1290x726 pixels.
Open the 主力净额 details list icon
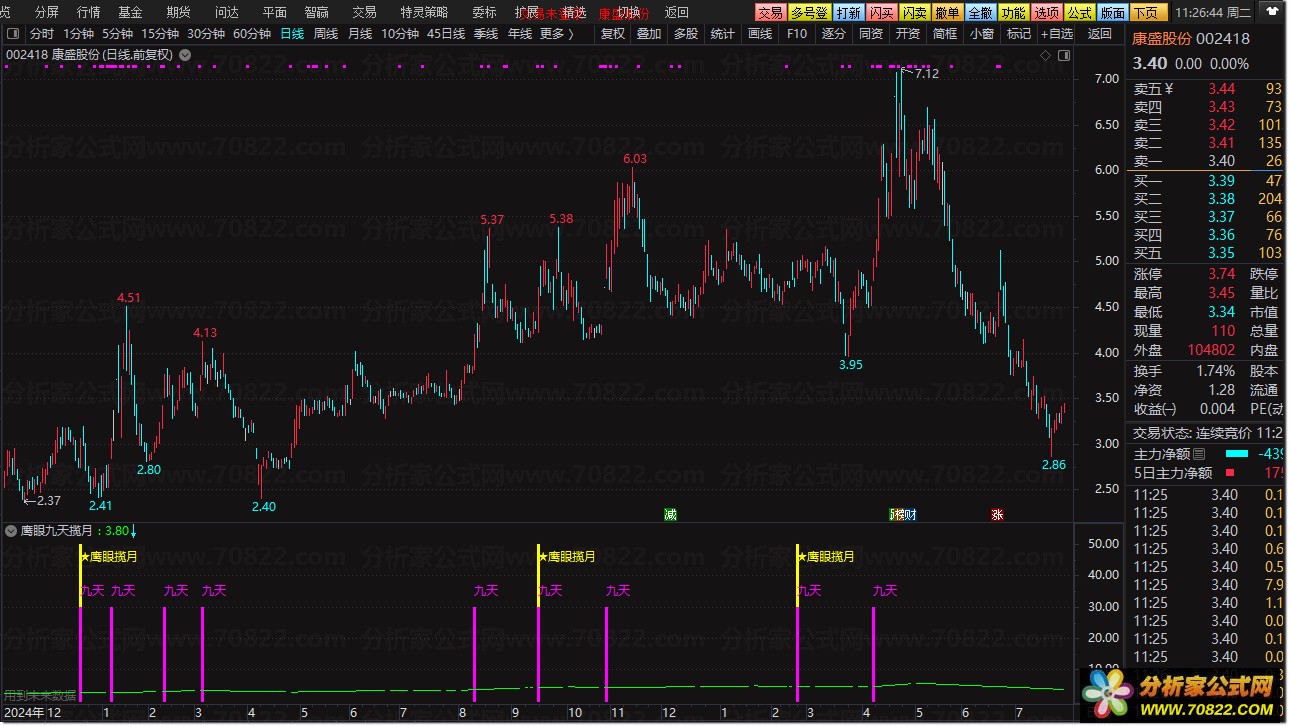pyautogui.click(x=1200, y=454)
